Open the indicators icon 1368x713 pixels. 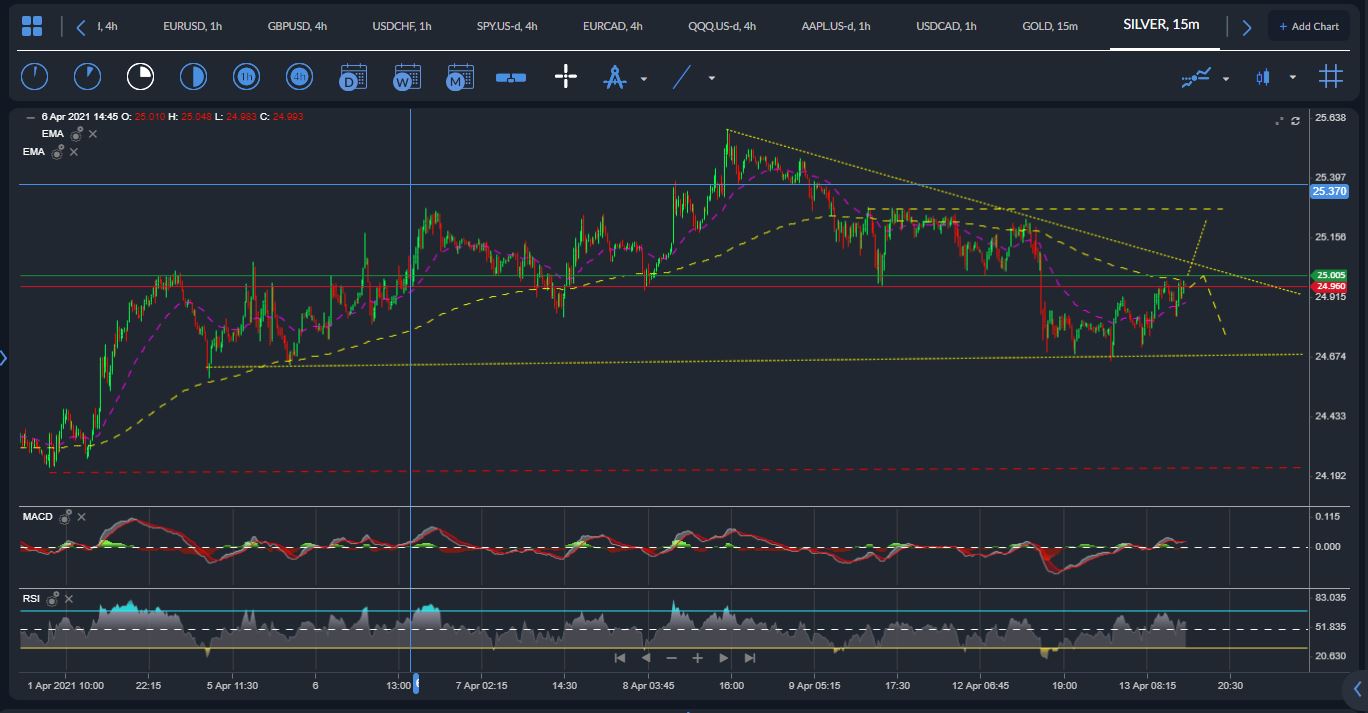[x=1196, y=77]
